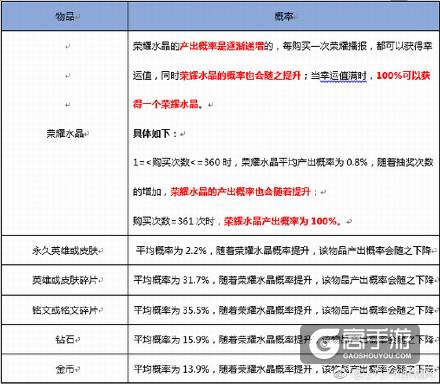Select the 铭文或铭文碎片 item cell

click(x=65, y=310)
